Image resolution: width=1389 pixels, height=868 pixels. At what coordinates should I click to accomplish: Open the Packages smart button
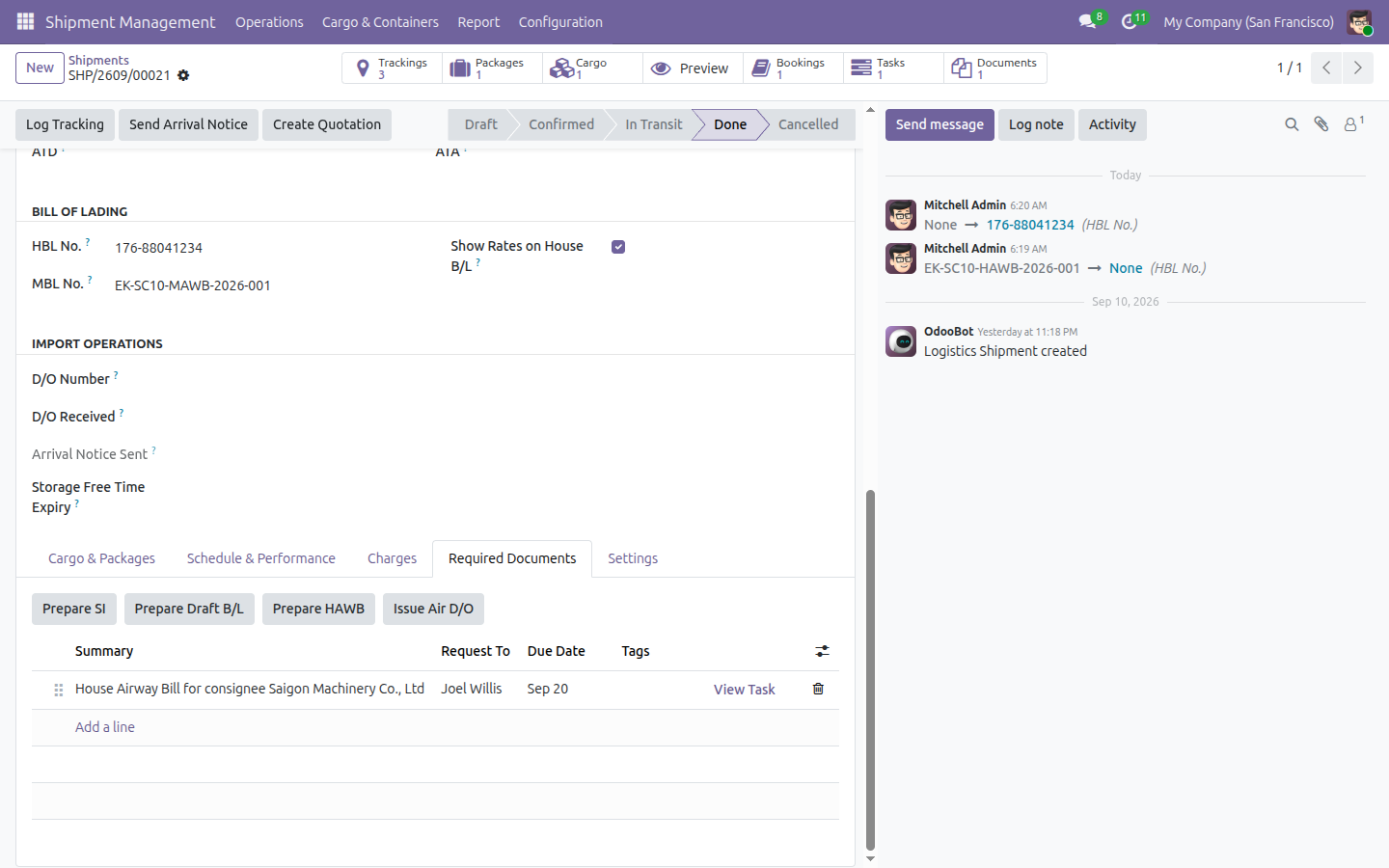click(492, 68)
